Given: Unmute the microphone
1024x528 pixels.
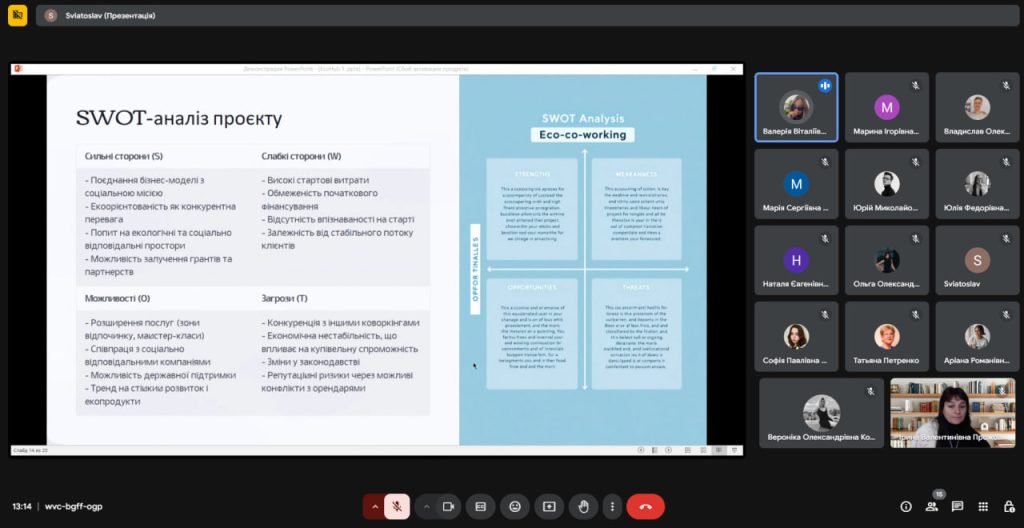Looking at the screenshot, I should (x=397, y=506).
